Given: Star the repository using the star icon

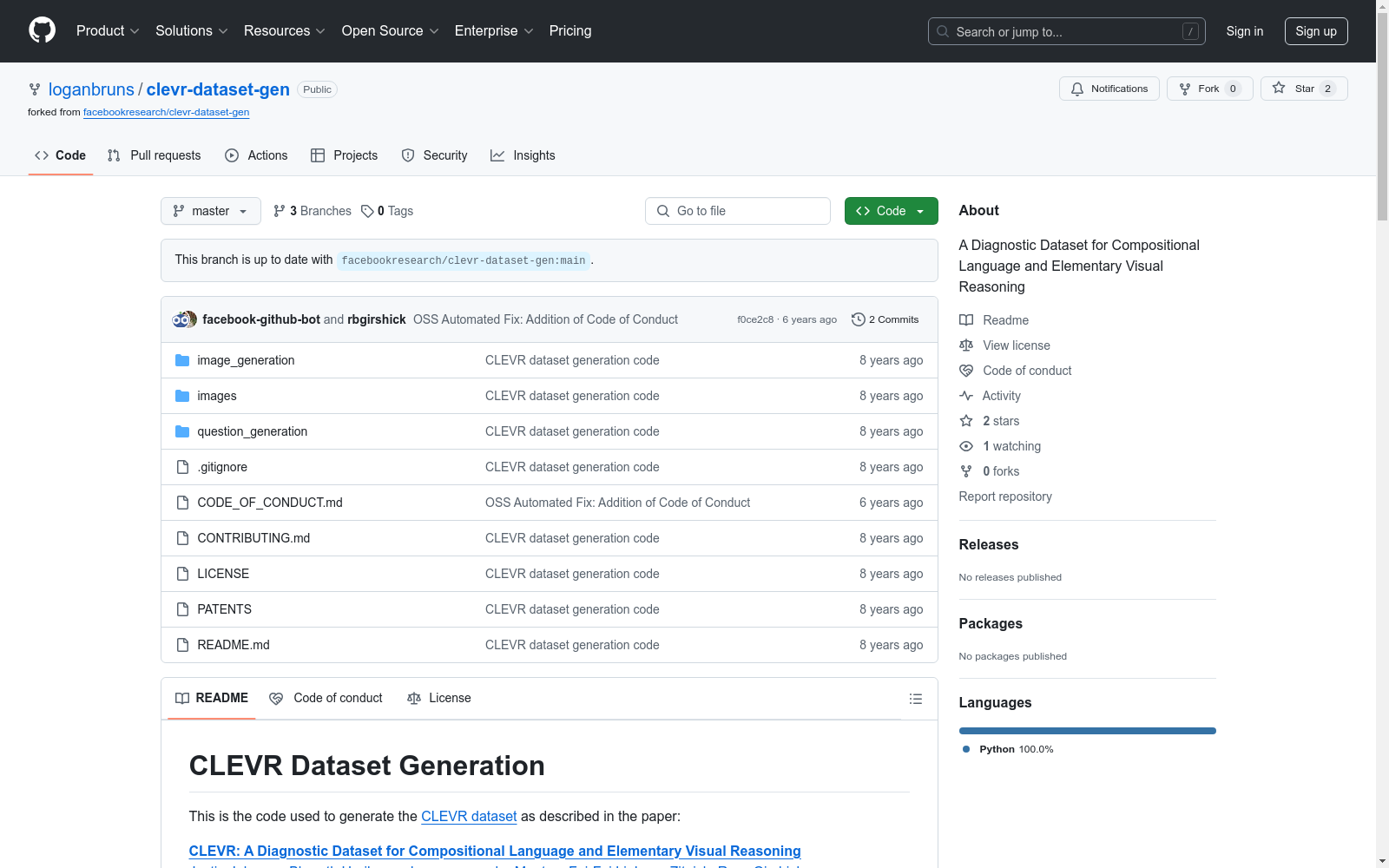Looking at the screenshot, I should [x=1279, y=88].
